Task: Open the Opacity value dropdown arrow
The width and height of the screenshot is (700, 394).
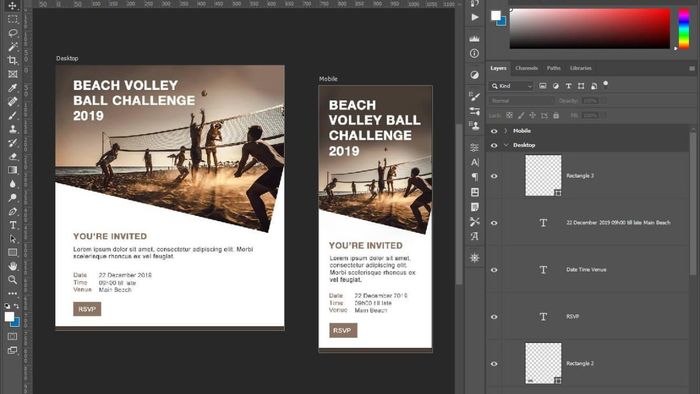Action: (x=604, y=101)
